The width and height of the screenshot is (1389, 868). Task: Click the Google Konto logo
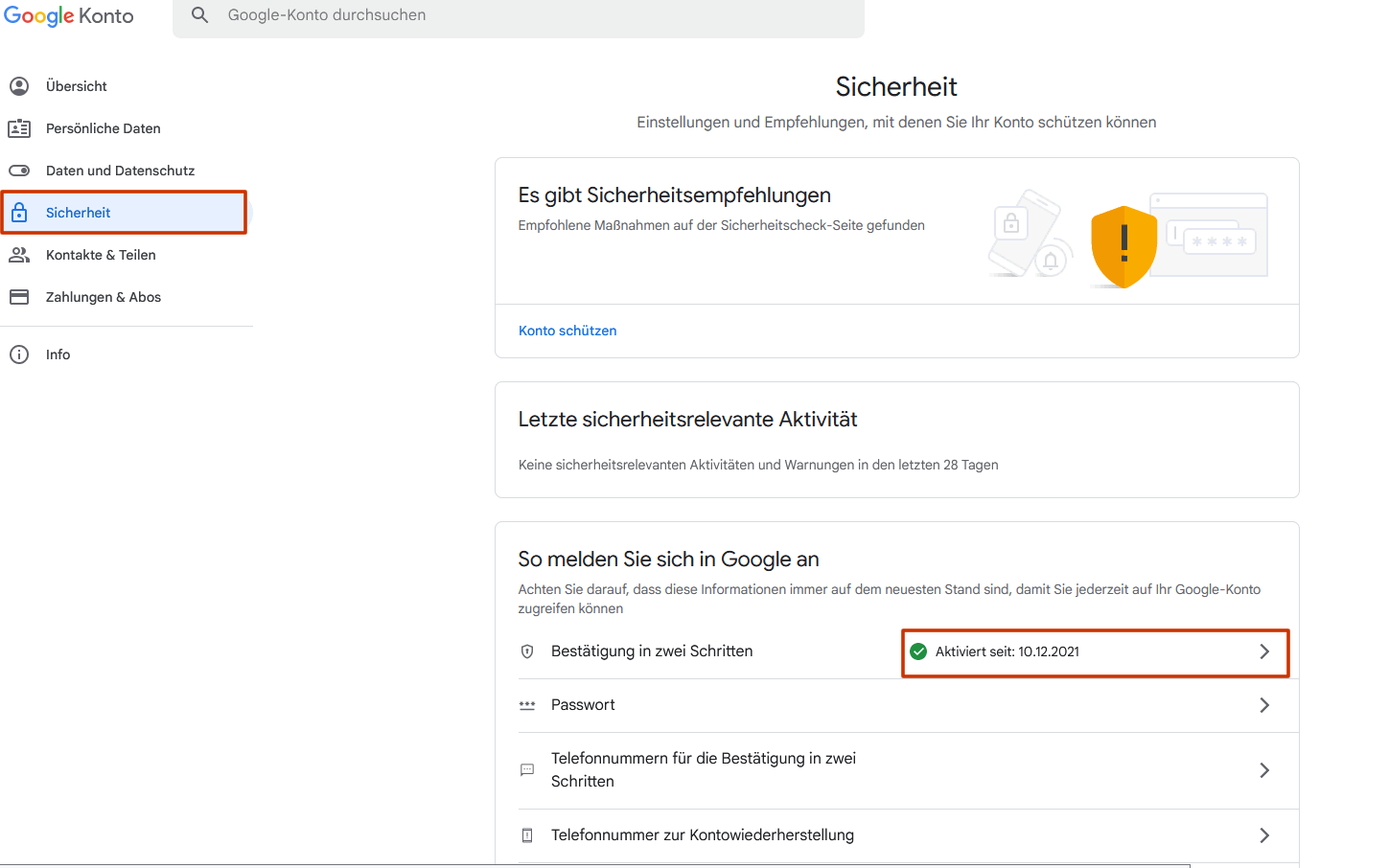[x=69, y=16]
